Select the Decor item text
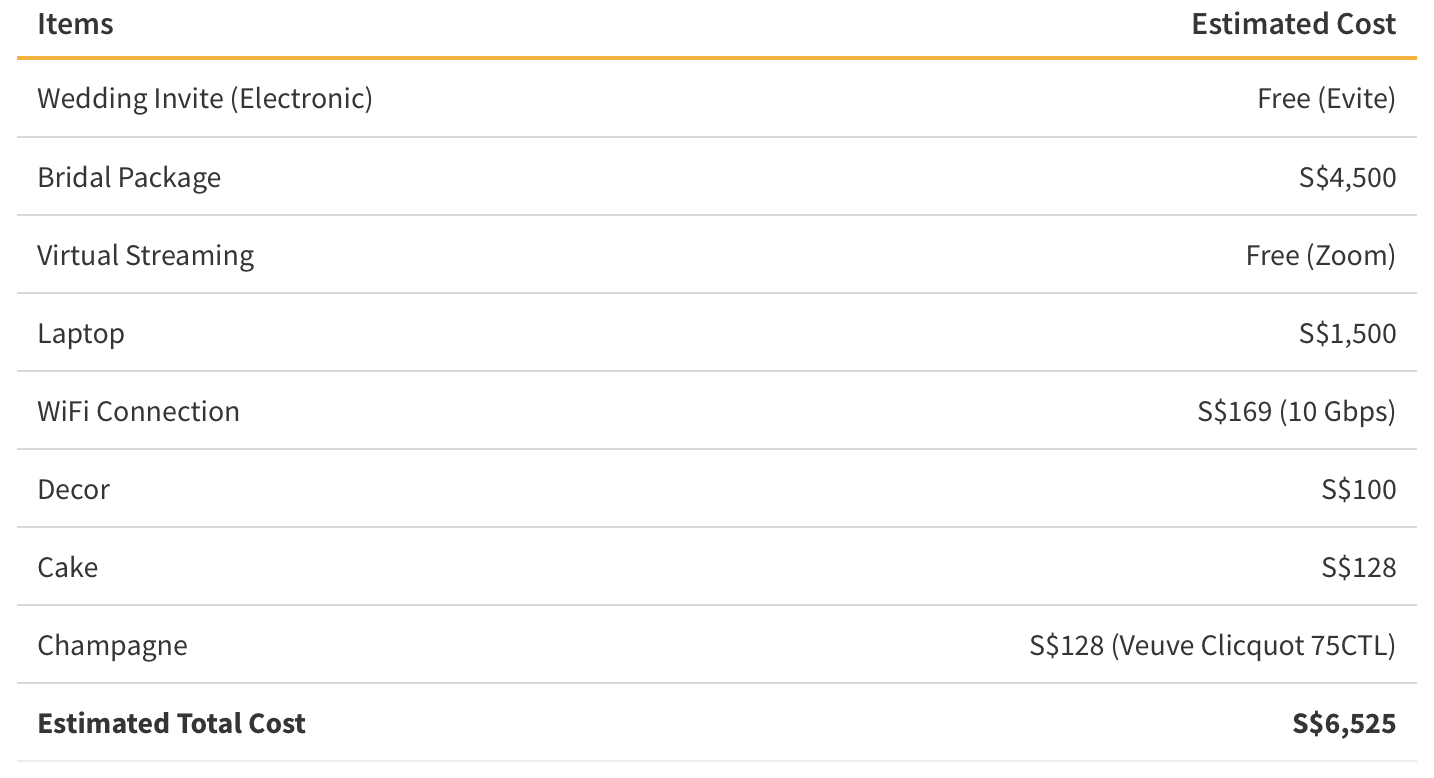The height and width of the screenshot is (778, 1434). click(x=73, y=489)
